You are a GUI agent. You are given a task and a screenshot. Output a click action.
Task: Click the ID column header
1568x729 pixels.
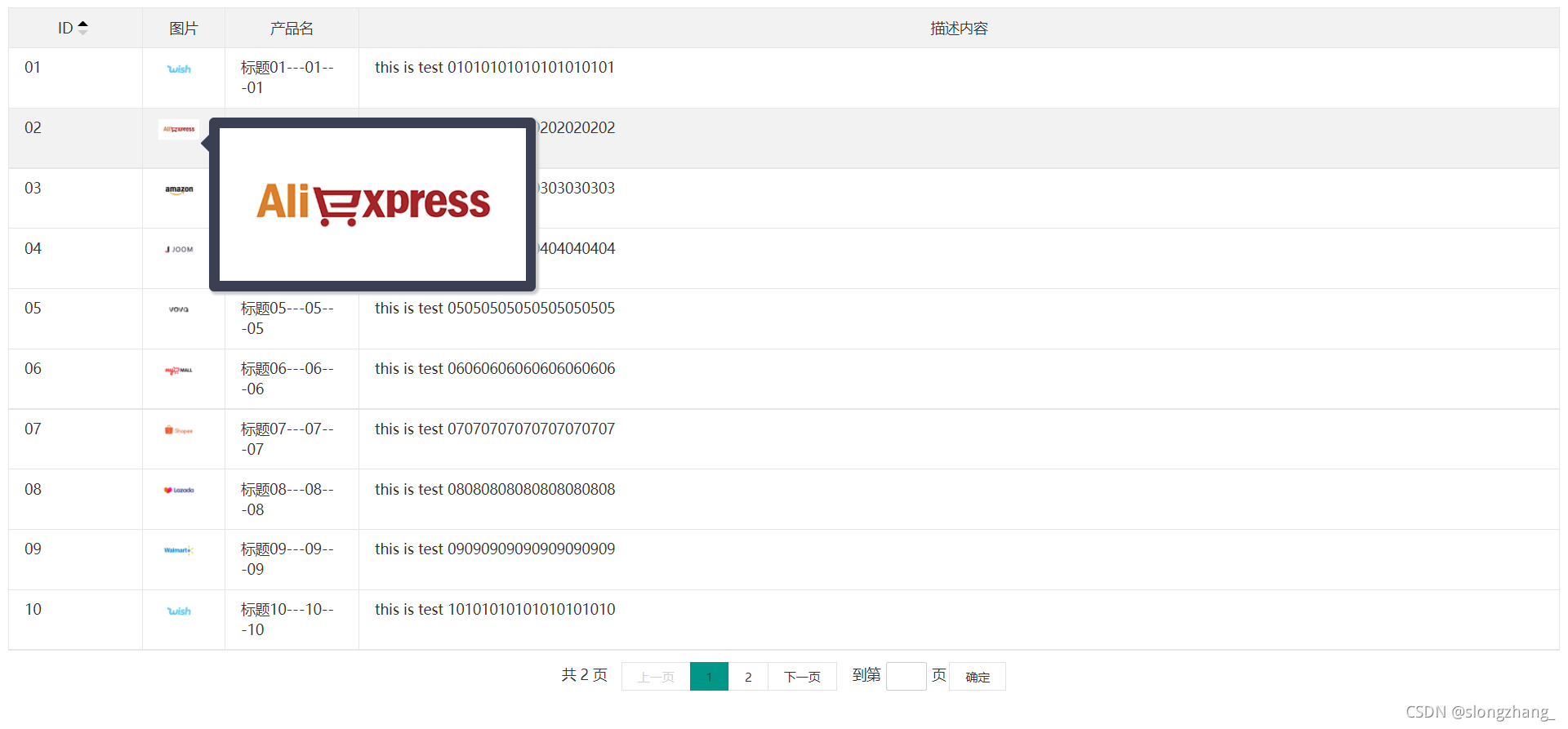point(75,29)
